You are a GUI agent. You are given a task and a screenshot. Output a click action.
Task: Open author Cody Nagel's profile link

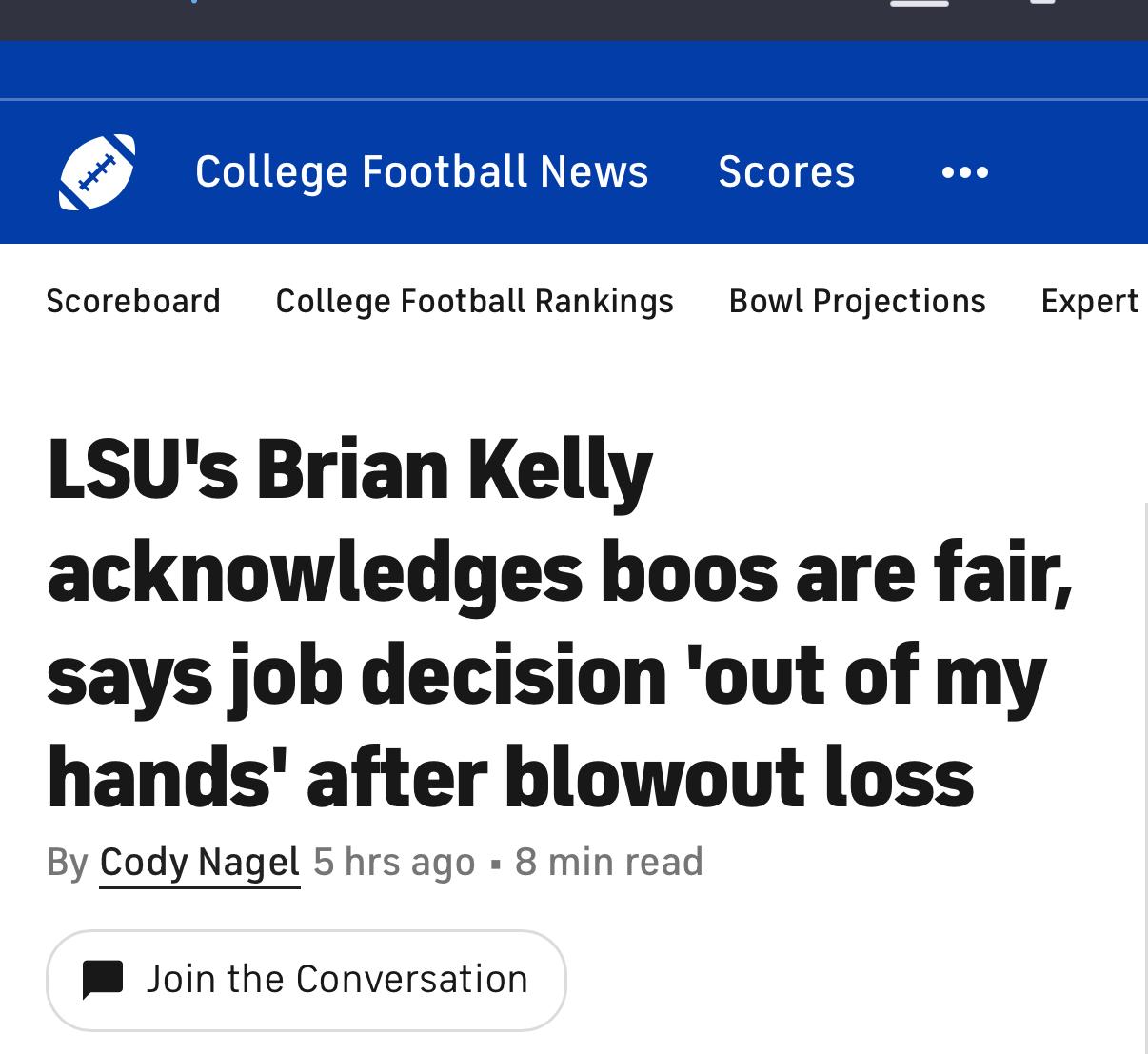(x=200, y=863)
